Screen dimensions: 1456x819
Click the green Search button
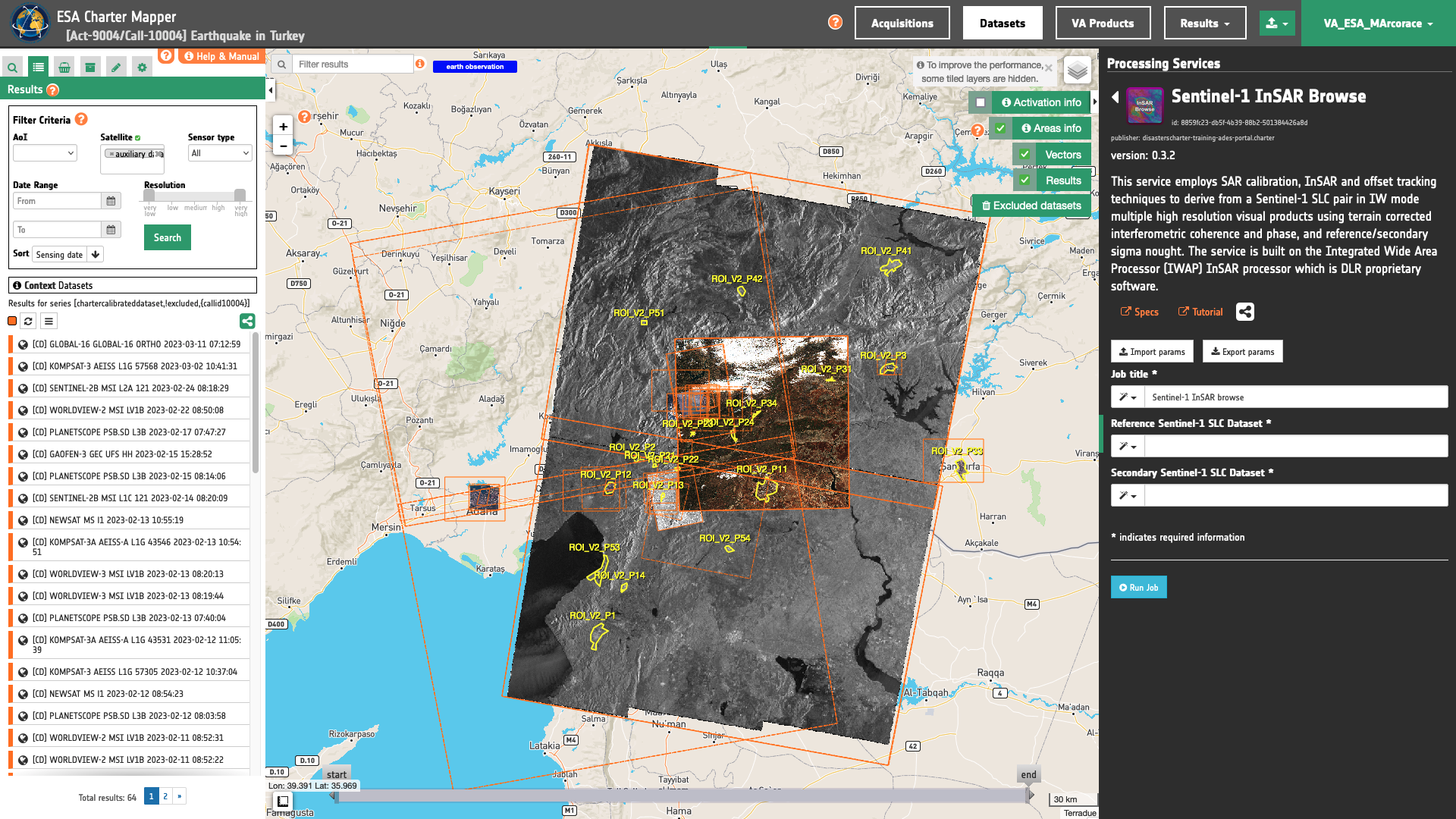point(168,237)
